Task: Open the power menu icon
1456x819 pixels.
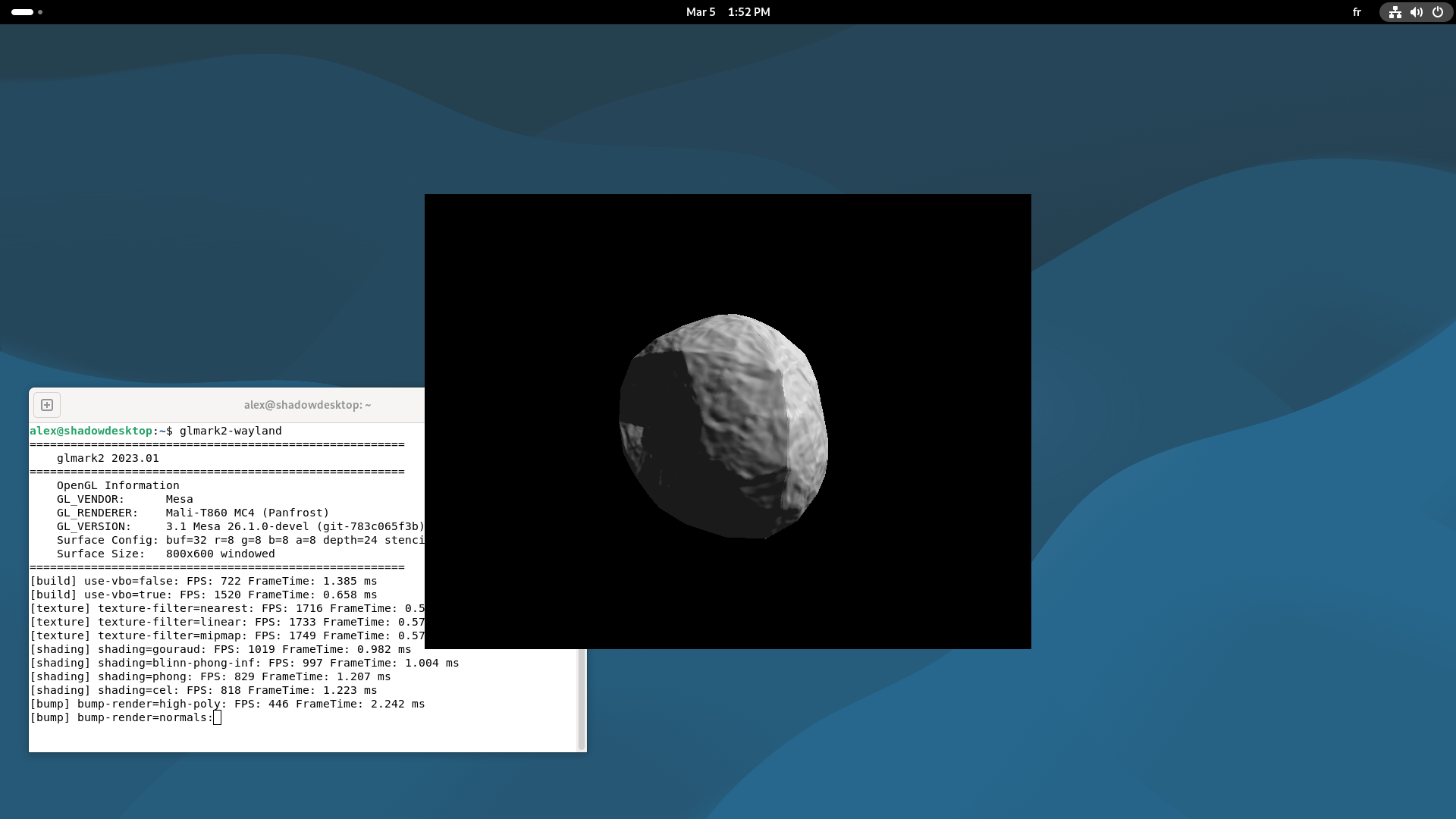Action: point(1437,12)
